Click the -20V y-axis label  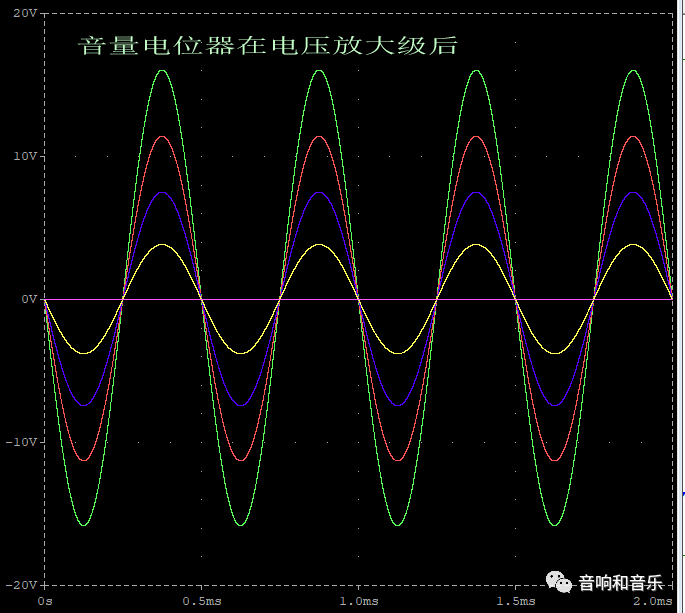pos(22,585)
